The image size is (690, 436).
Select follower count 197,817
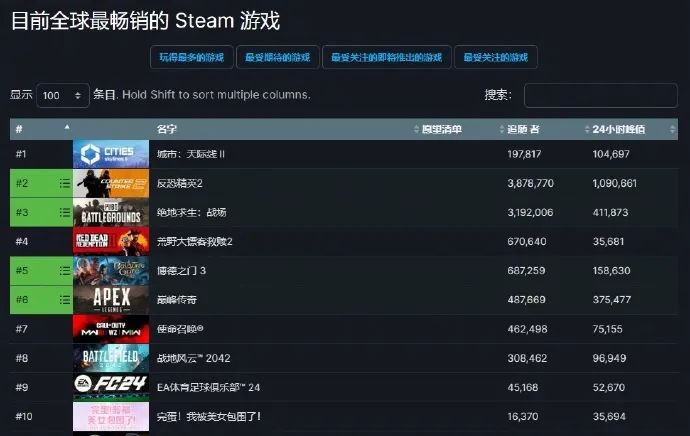[x=524, y=154]
